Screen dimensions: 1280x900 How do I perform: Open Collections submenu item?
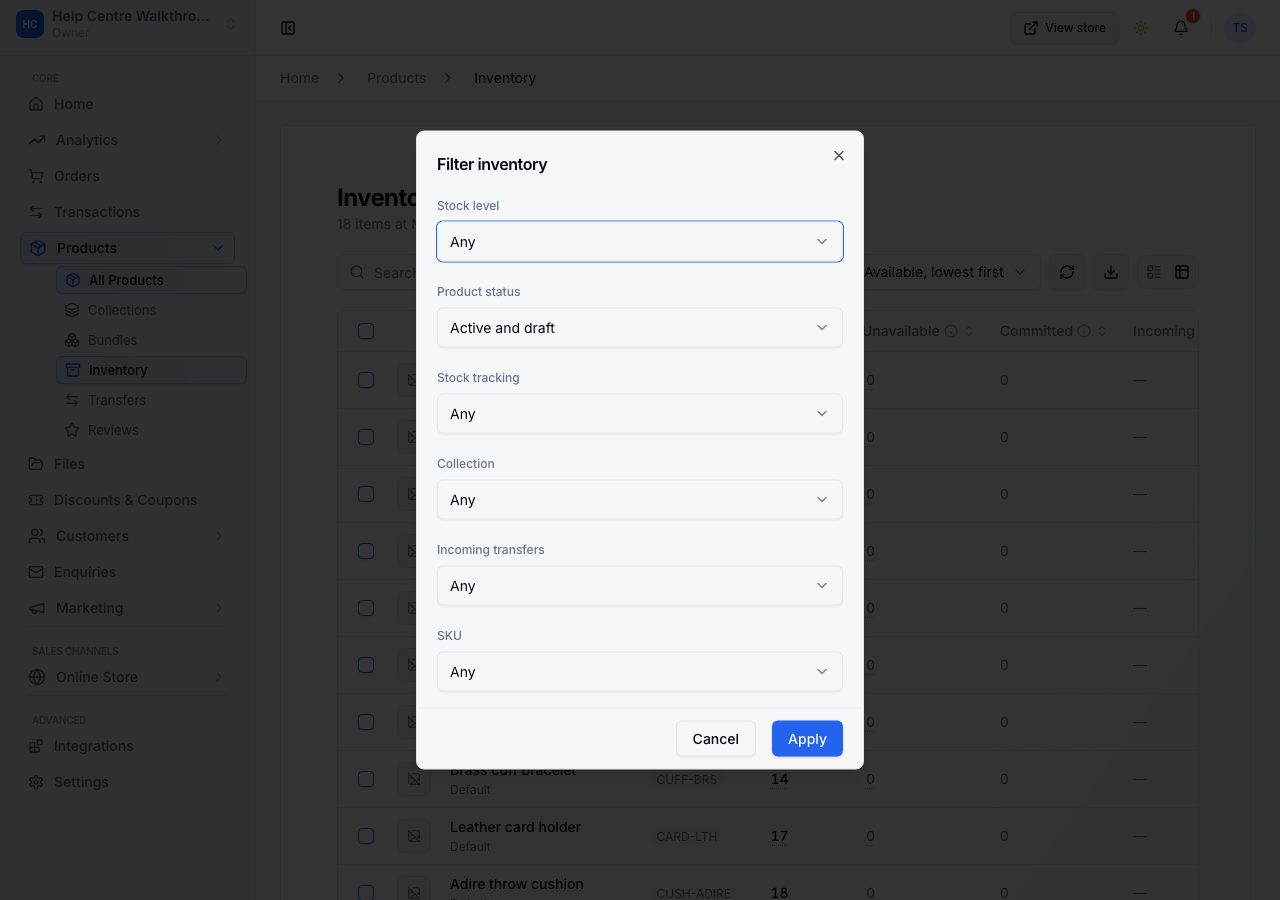[x=151, y=310]
